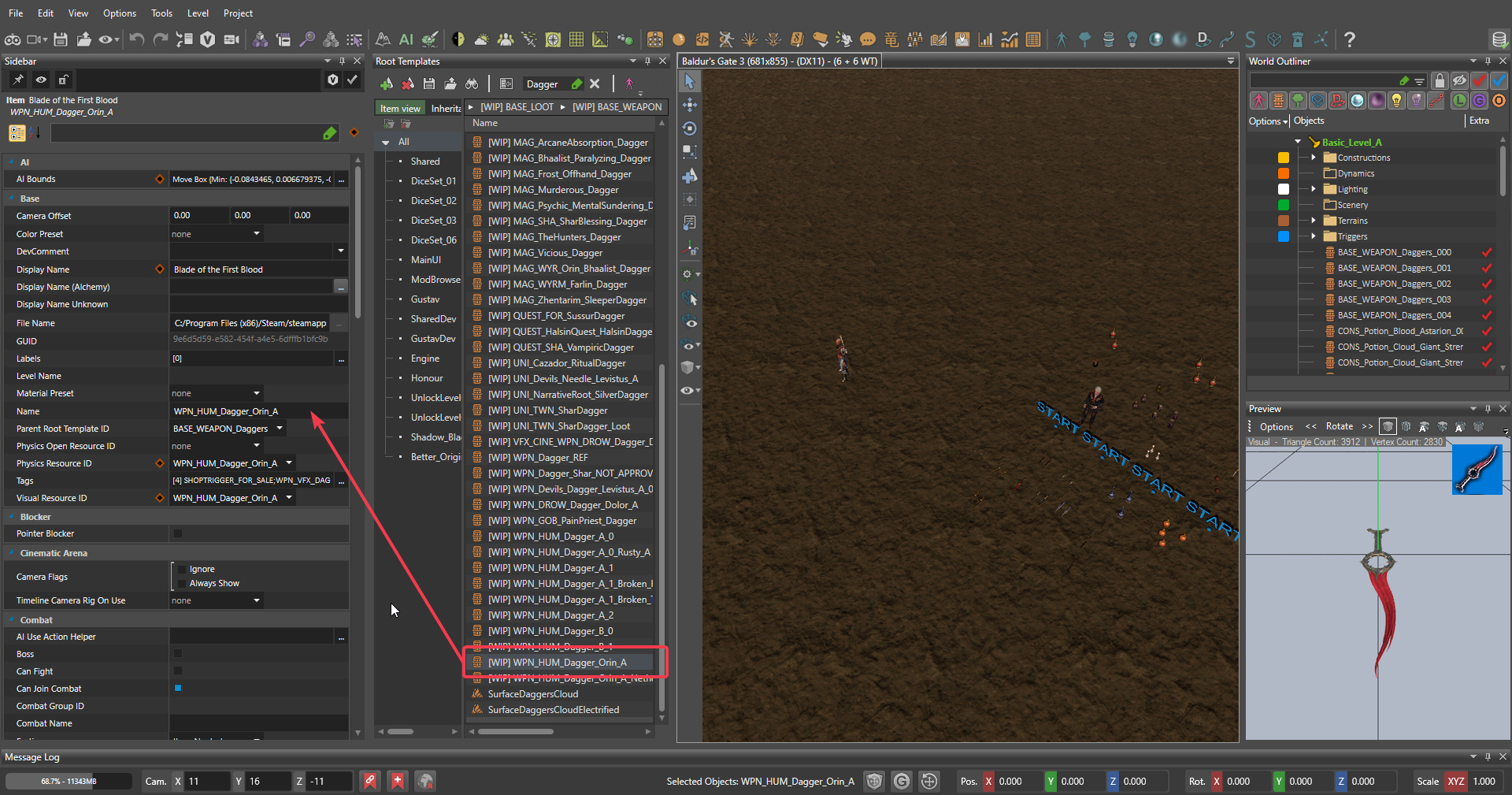The height and width of the screenshot is (795, 1512).
Task: Toggle red checkmark for BASE_WEAPON_Daggers_000
Action: 1487,253
